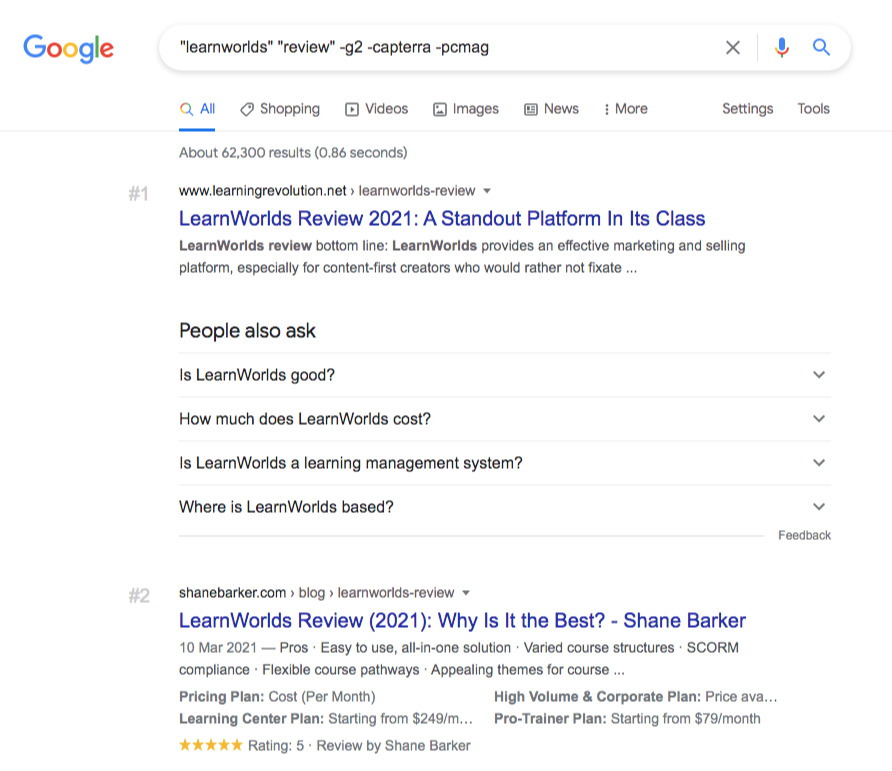Click the www.learningrevolution.net breadcrumb URL
This screenshot has height=771, width=892.
327,191
